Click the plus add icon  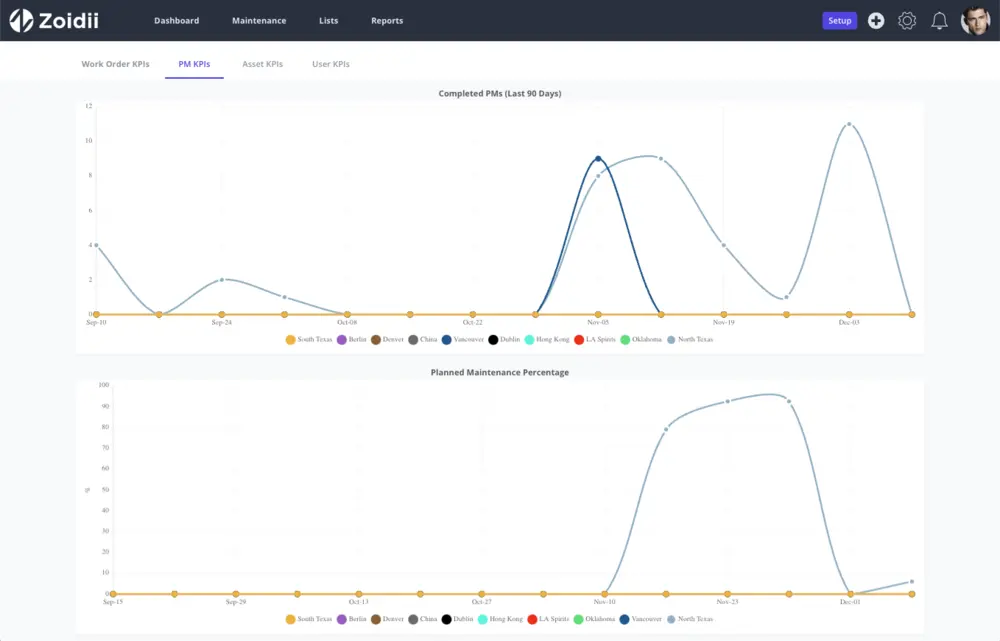(876, 20)
